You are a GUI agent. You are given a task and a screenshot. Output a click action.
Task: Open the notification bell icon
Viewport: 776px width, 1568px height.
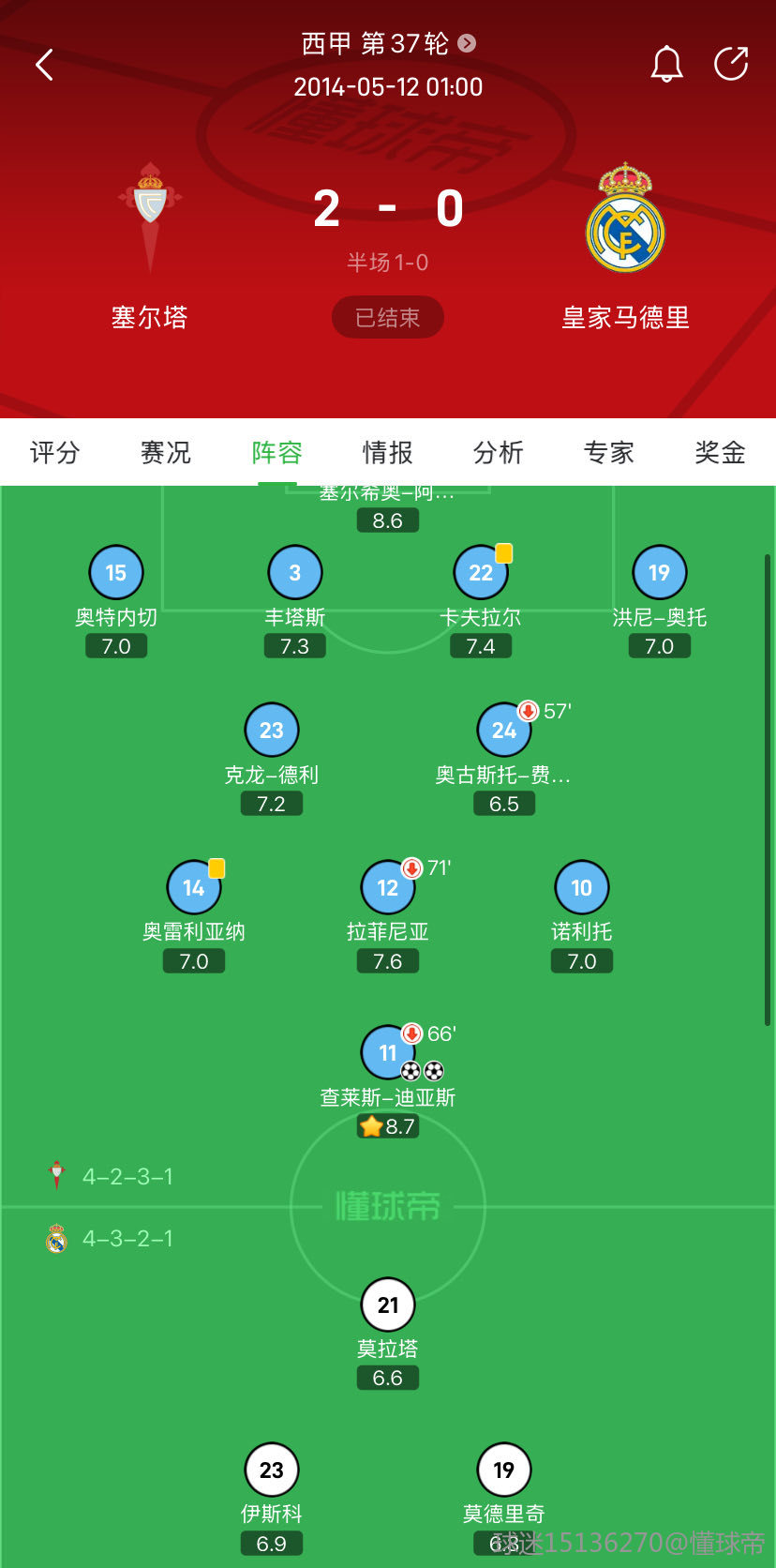click(x=667, y=64)
